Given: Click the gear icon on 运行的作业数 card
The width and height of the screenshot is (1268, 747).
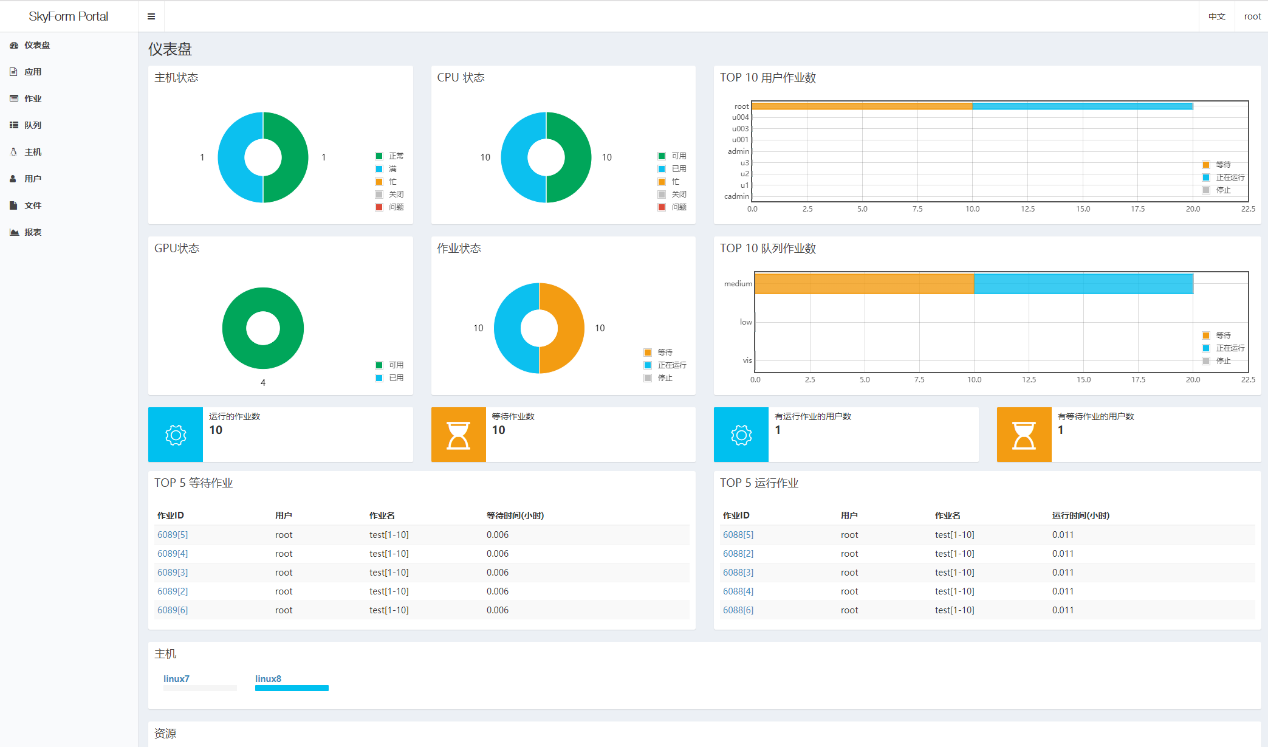Looking at the screenshot, I should click(175, 435).
